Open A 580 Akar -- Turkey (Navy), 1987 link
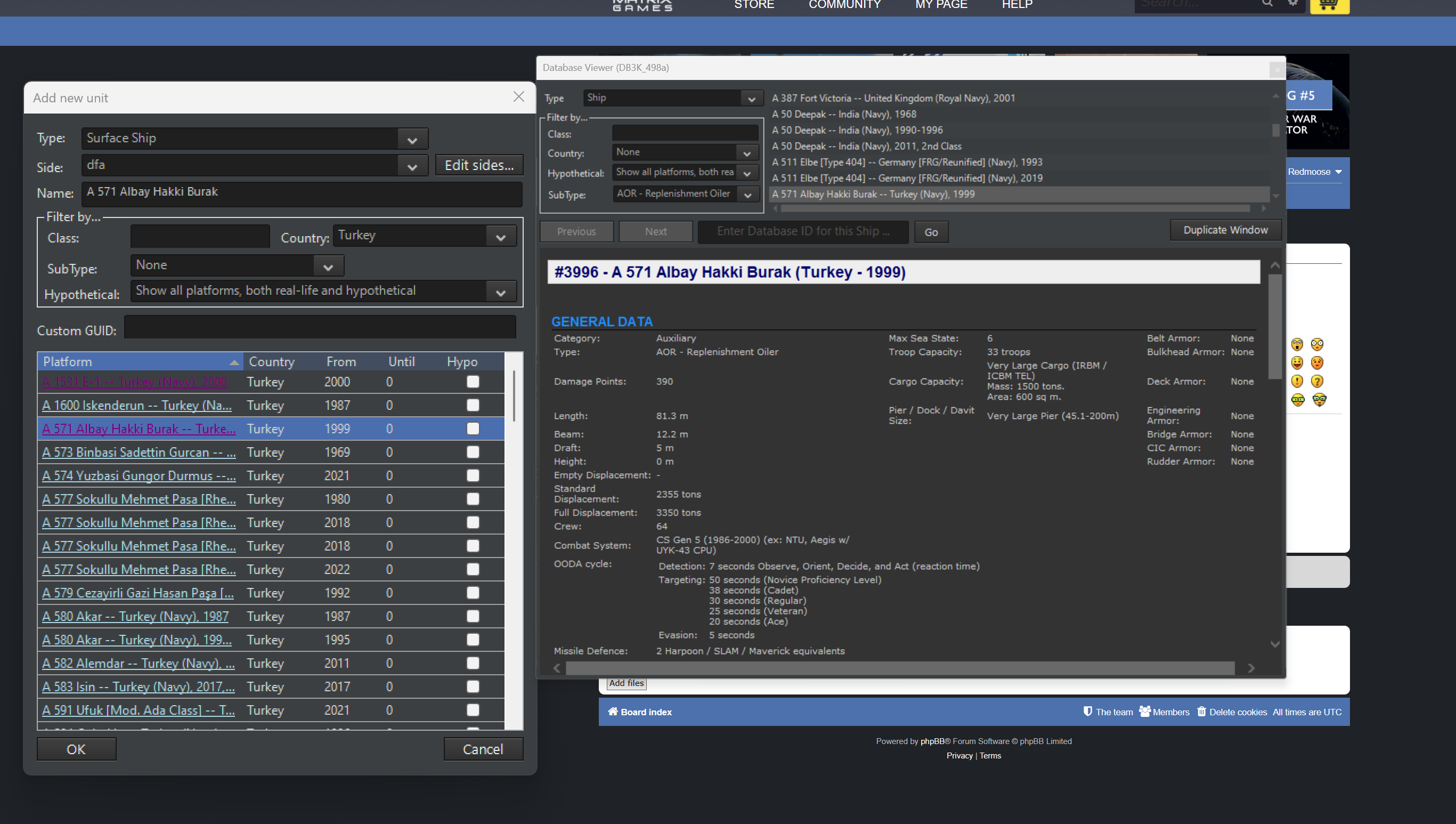 point(135,617)
